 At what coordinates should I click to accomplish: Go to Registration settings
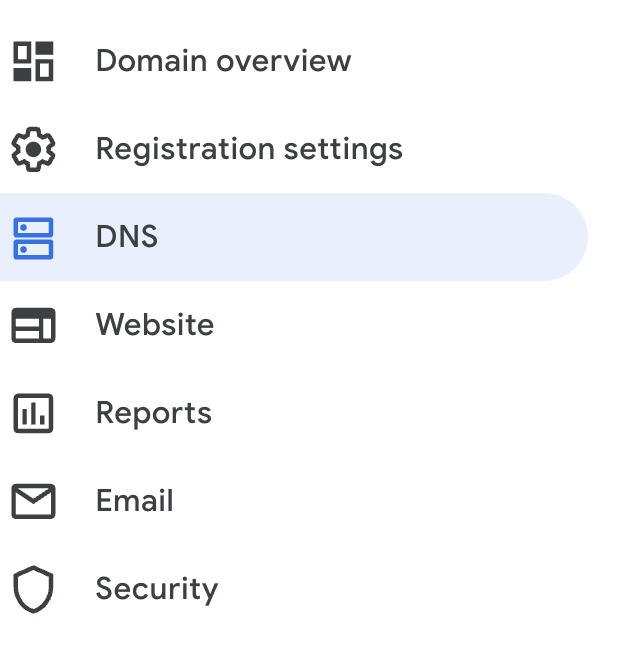(249, 149)
